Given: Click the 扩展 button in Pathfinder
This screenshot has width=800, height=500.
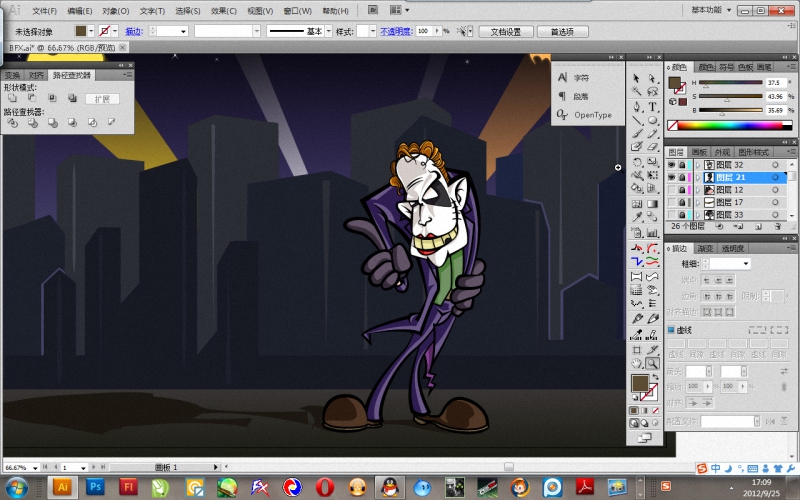Looking at the screenshot, I should pos(102,99).
